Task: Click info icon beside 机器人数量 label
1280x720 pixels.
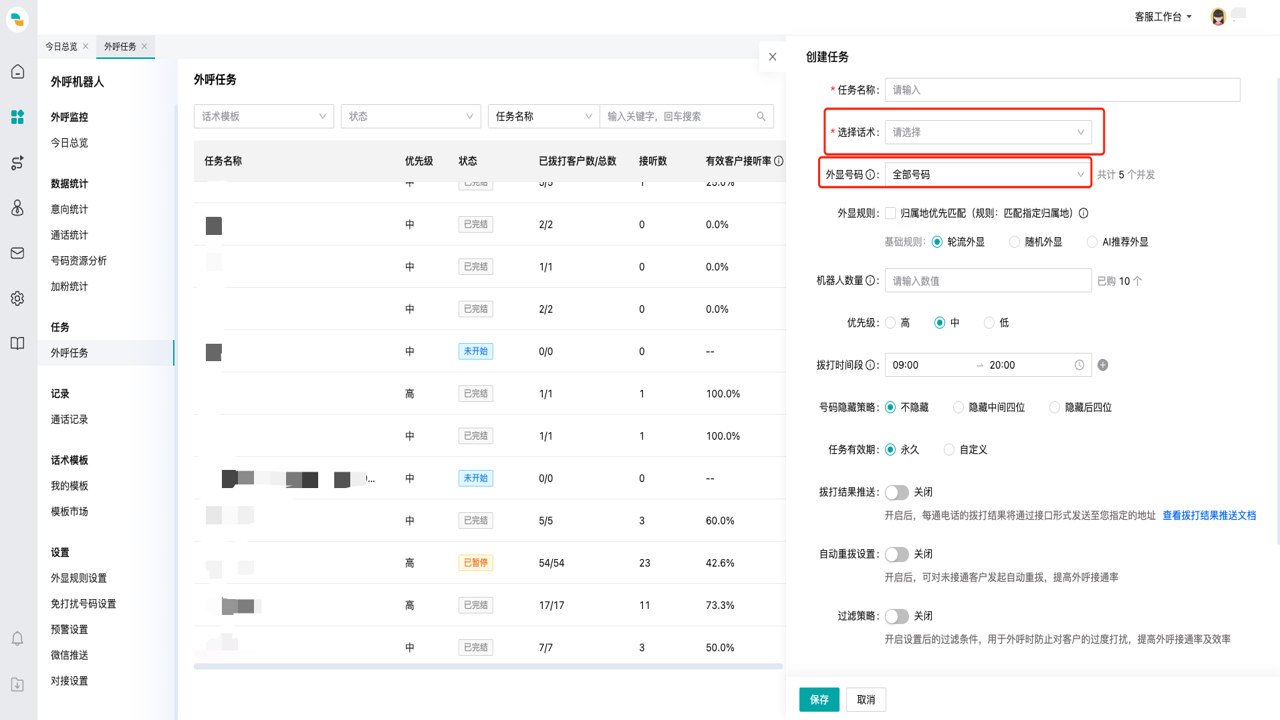Action: [x=871, y=281]
